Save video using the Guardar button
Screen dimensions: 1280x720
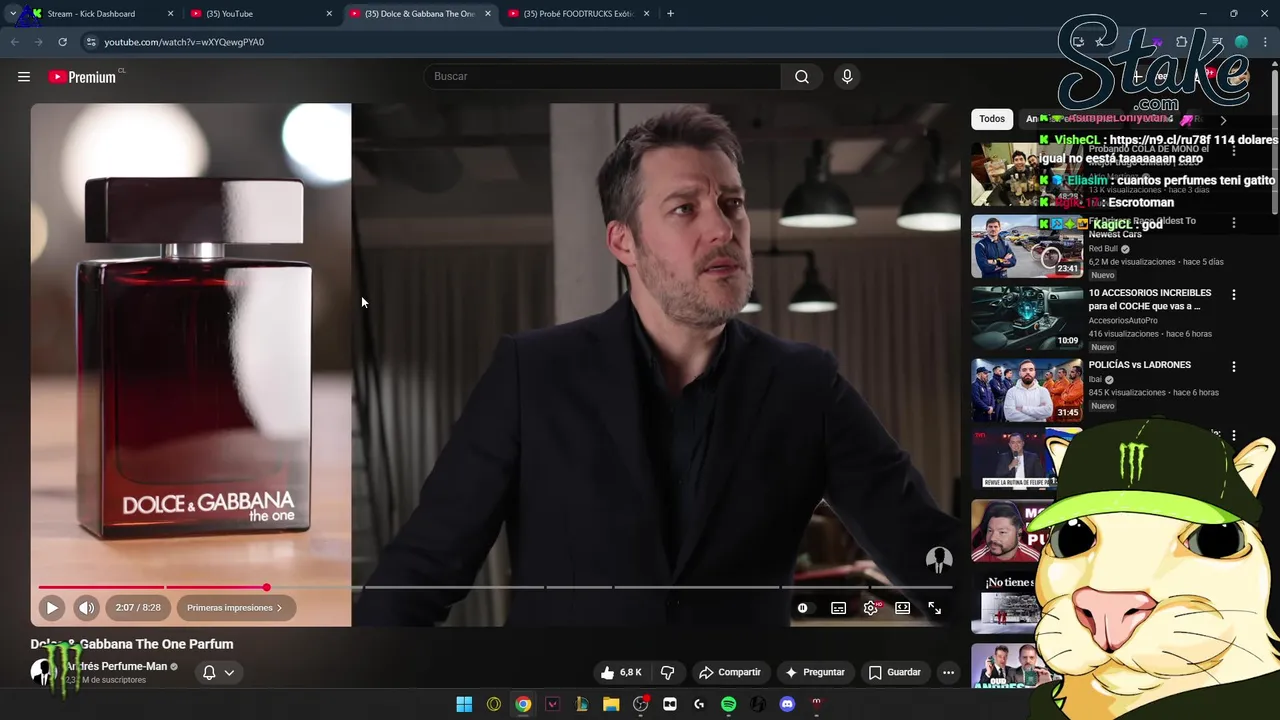(895, 672)
